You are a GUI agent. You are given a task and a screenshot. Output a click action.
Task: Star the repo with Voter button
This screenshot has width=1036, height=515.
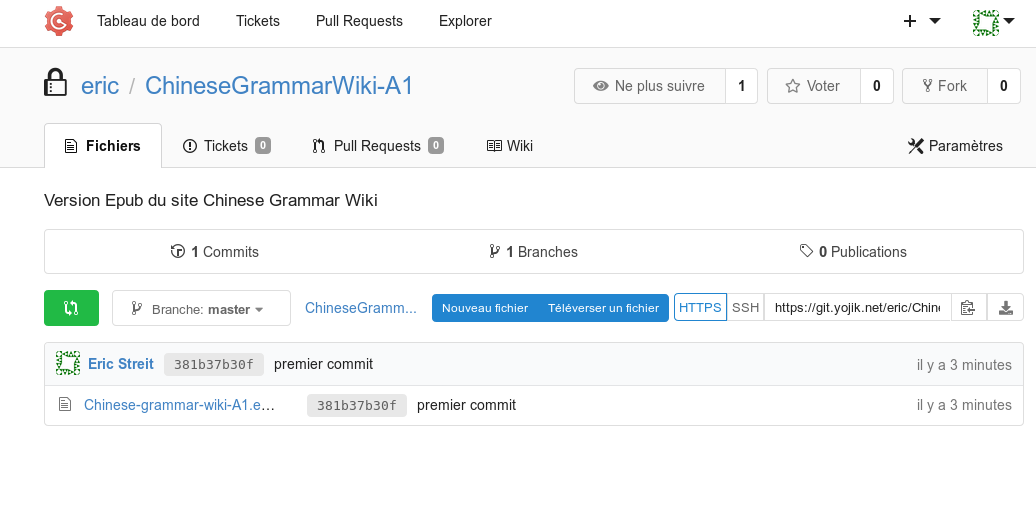click(813, 86)
